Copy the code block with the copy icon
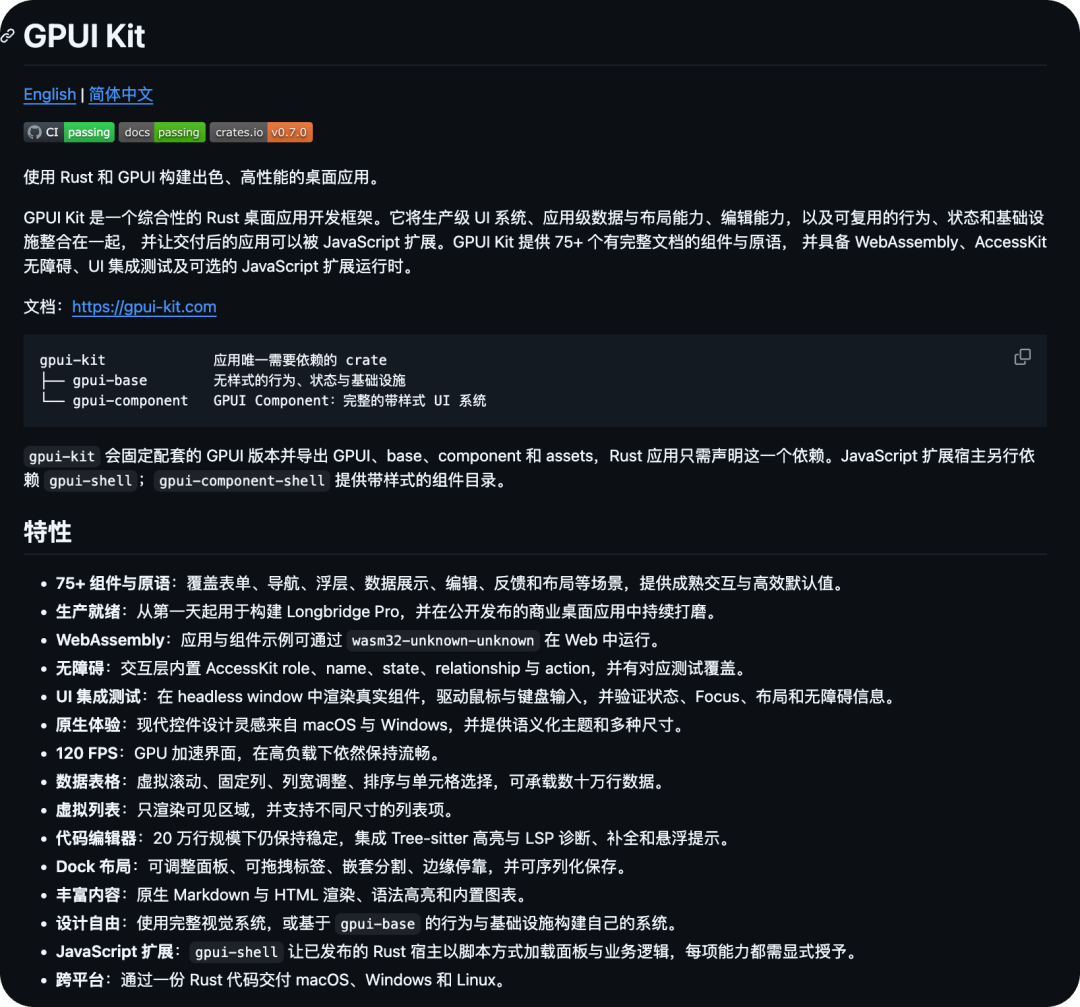Image resolution: width=1080 pixels, height=1007 pixels. tap(1022, 357)
